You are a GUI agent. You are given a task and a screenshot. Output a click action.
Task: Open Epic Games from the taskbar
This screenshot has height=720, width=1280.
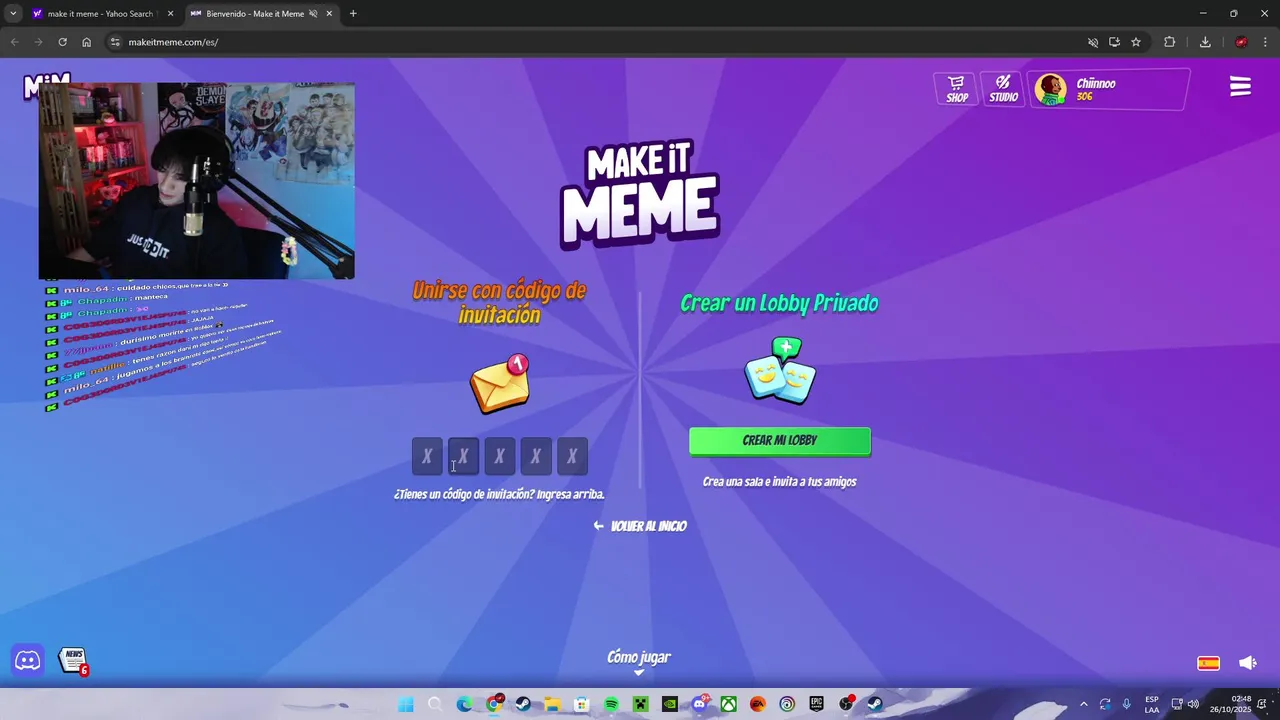[817, 704]
